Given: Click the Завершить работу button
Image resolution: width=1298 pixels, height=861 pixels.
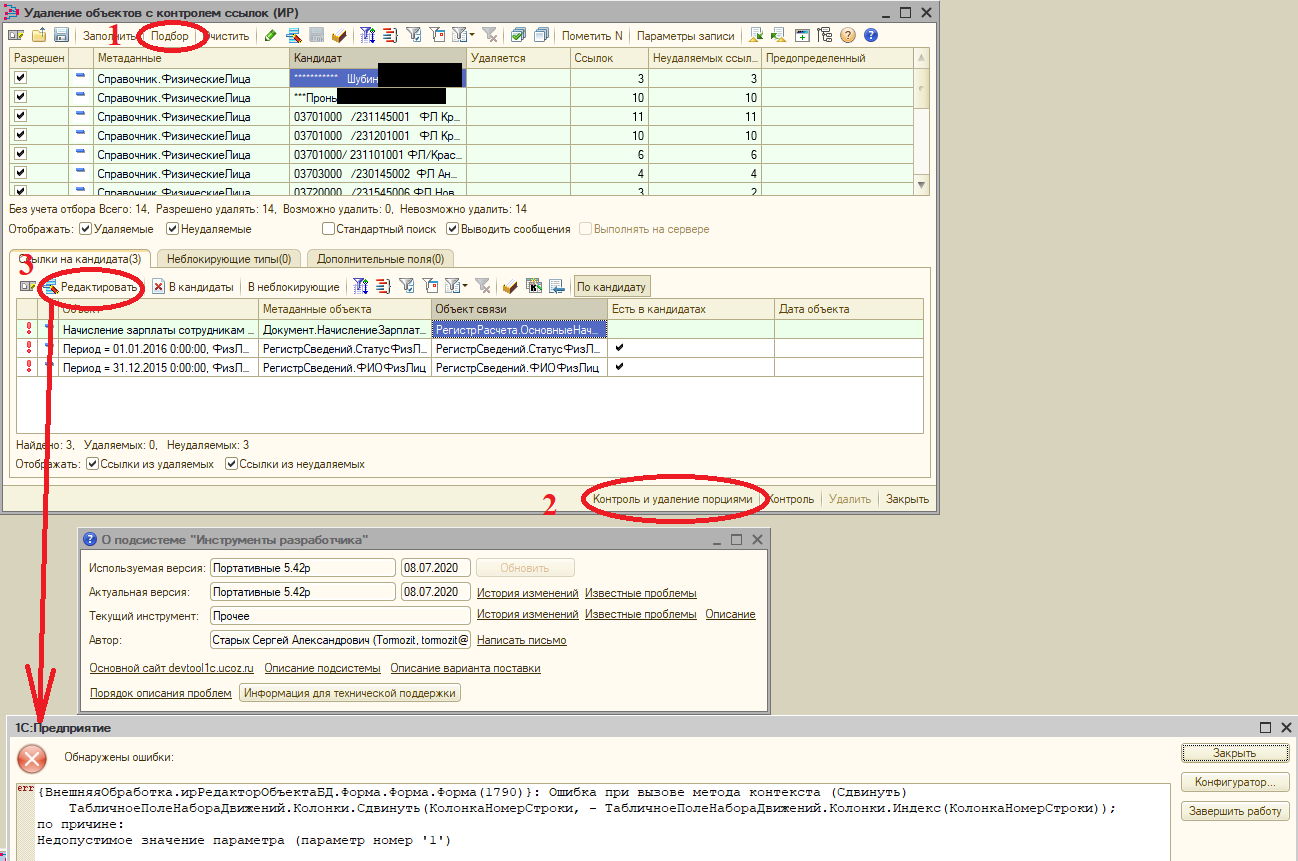Looking at the screenshot, I should 1235,811.
